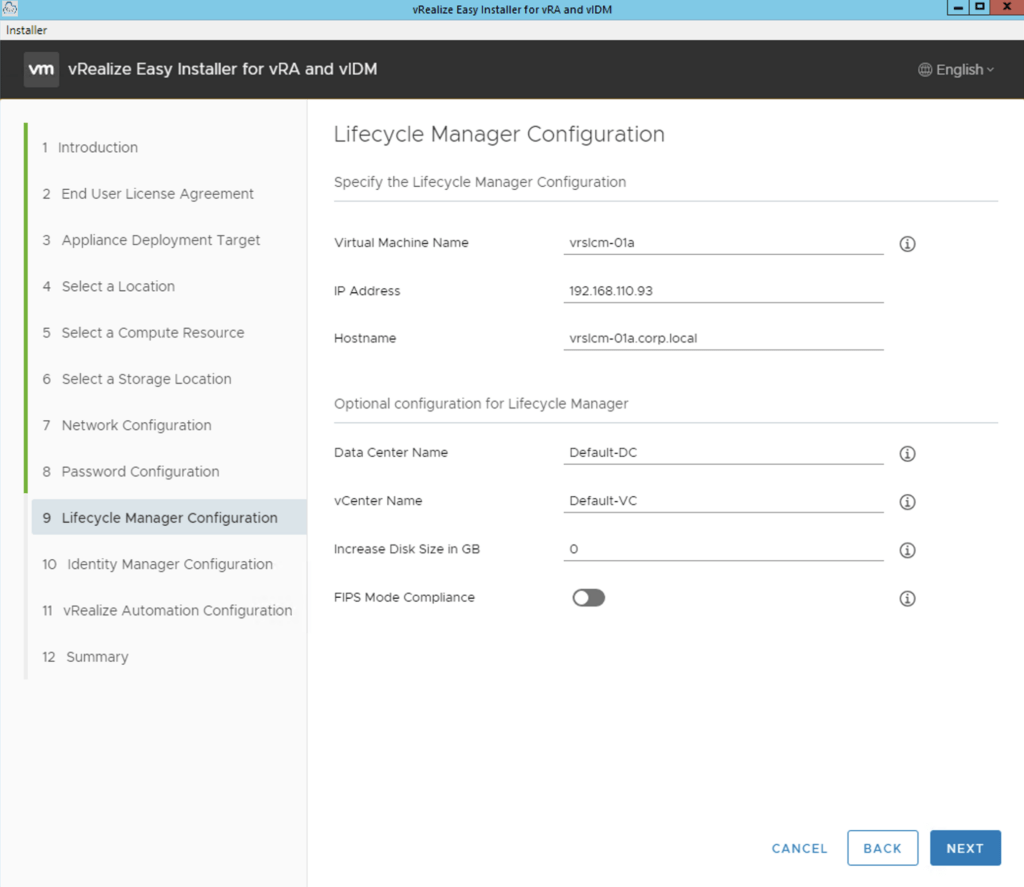The height and width of the screenshot is (887, 1024).
Task: Close the installer window
Action: pos(1006,8)
